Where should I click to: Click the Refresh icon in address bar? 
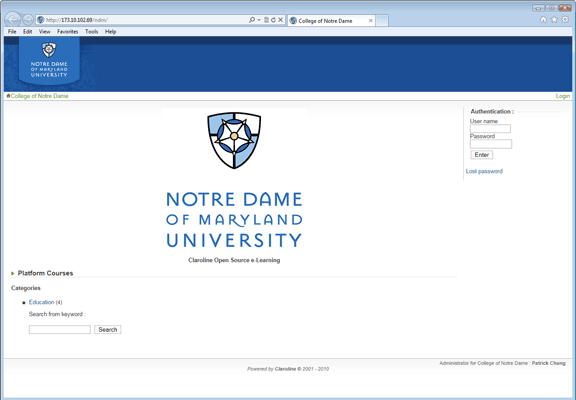coord(273,20)
